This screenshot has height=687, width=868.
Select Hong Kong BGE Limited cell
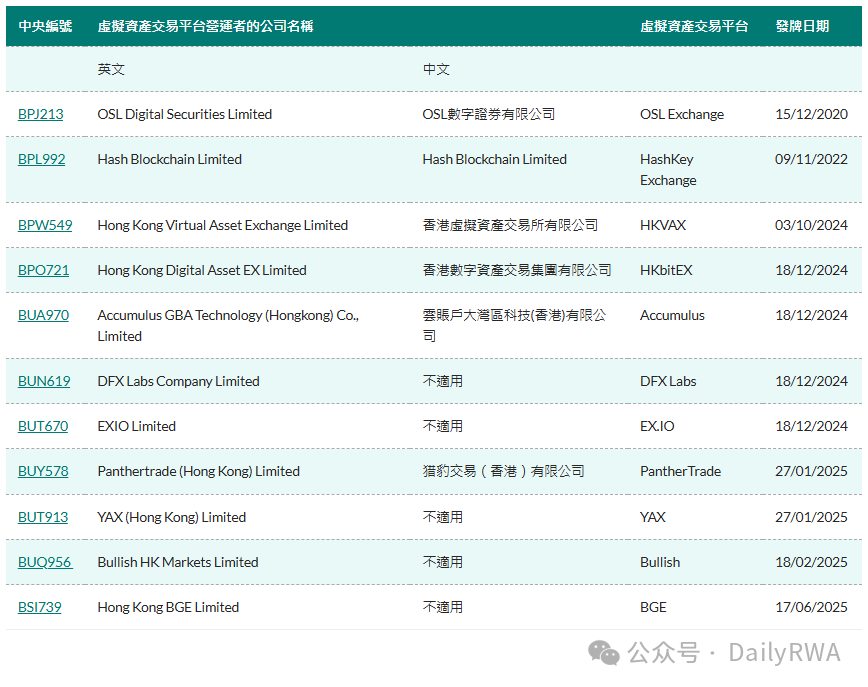pyautogui.click(x=168, y=607)
